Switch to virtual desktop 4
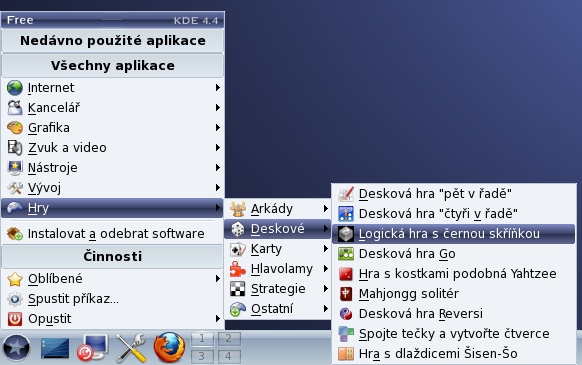 [x=229, y=356]
